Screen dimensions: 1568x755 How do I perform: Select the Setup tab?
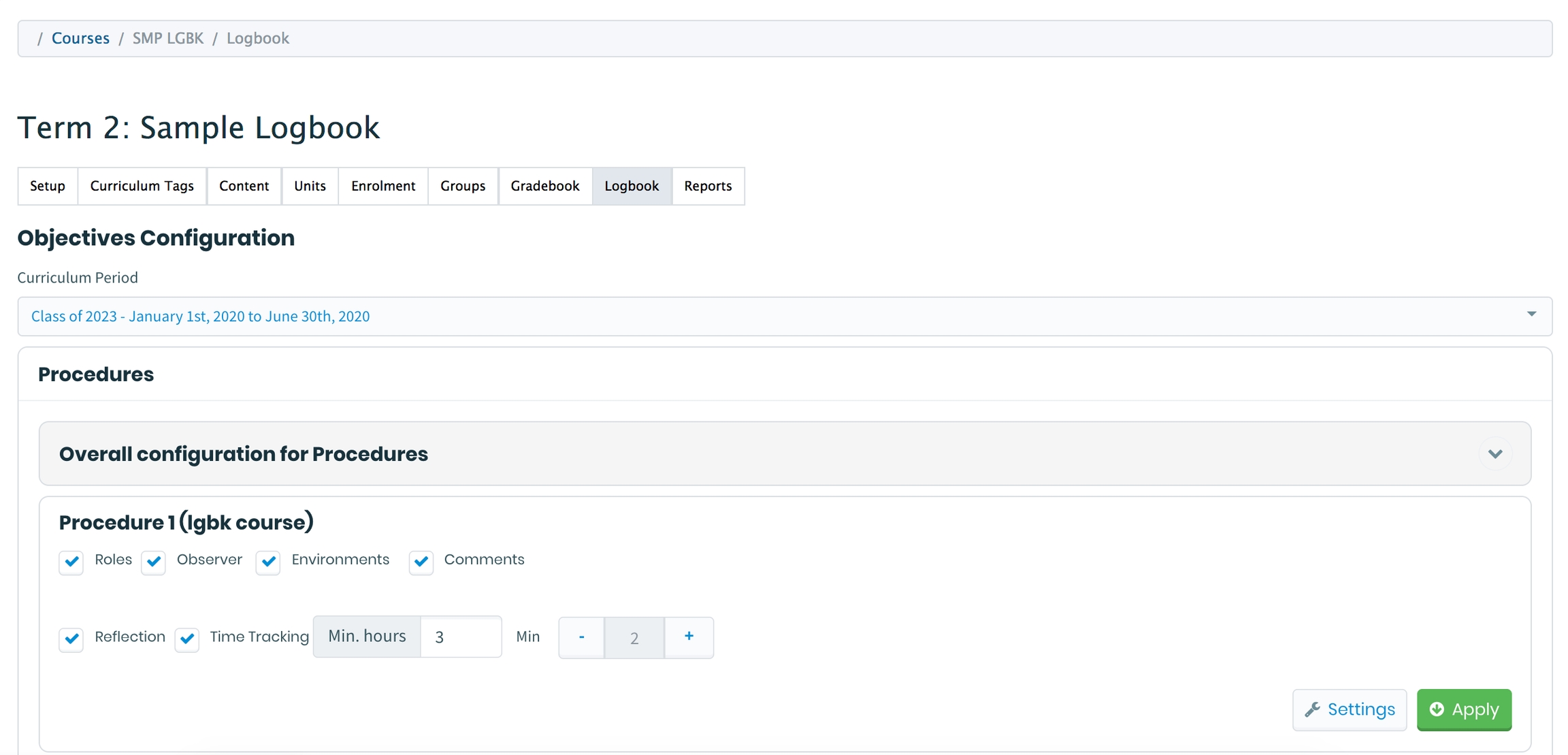tap(48, 186)
